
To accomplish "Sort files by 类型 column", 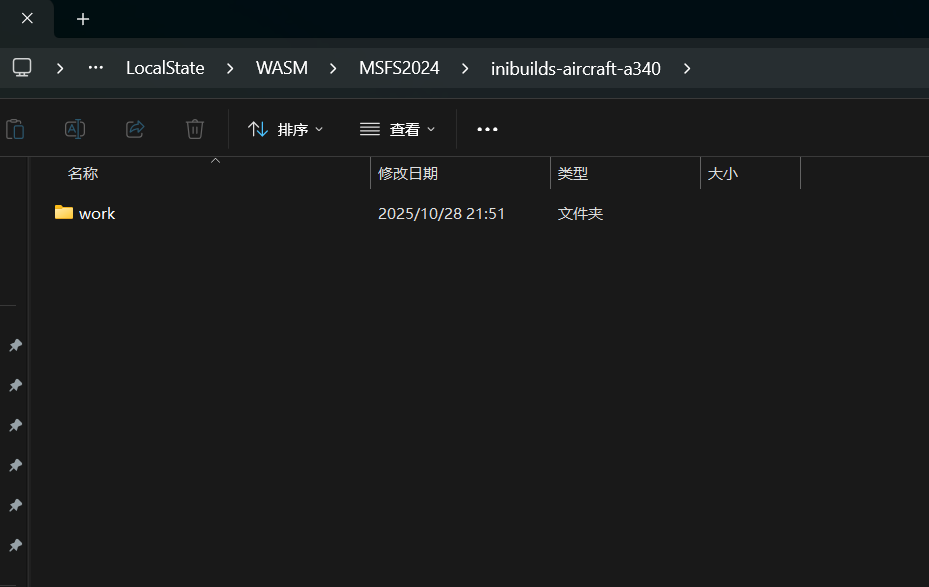I will coord(573,174).
